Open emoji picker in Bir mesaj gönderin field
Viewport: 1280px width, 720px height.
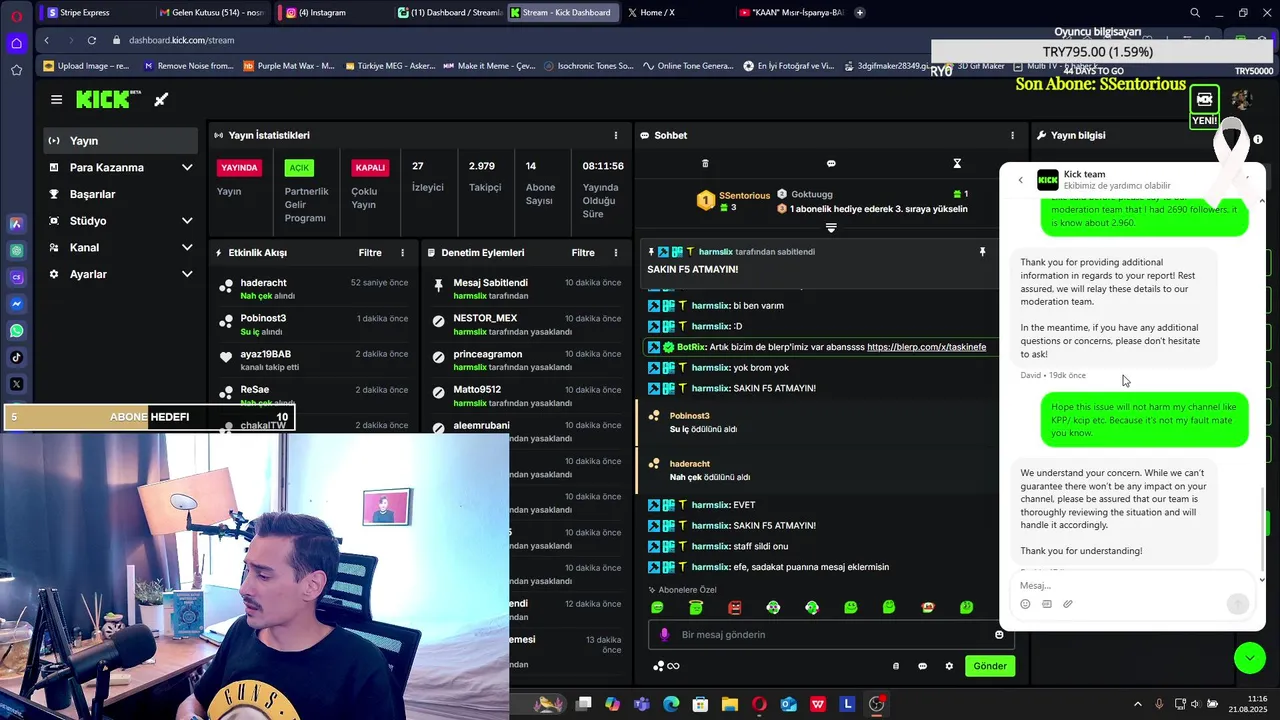[x=999, y=634]
